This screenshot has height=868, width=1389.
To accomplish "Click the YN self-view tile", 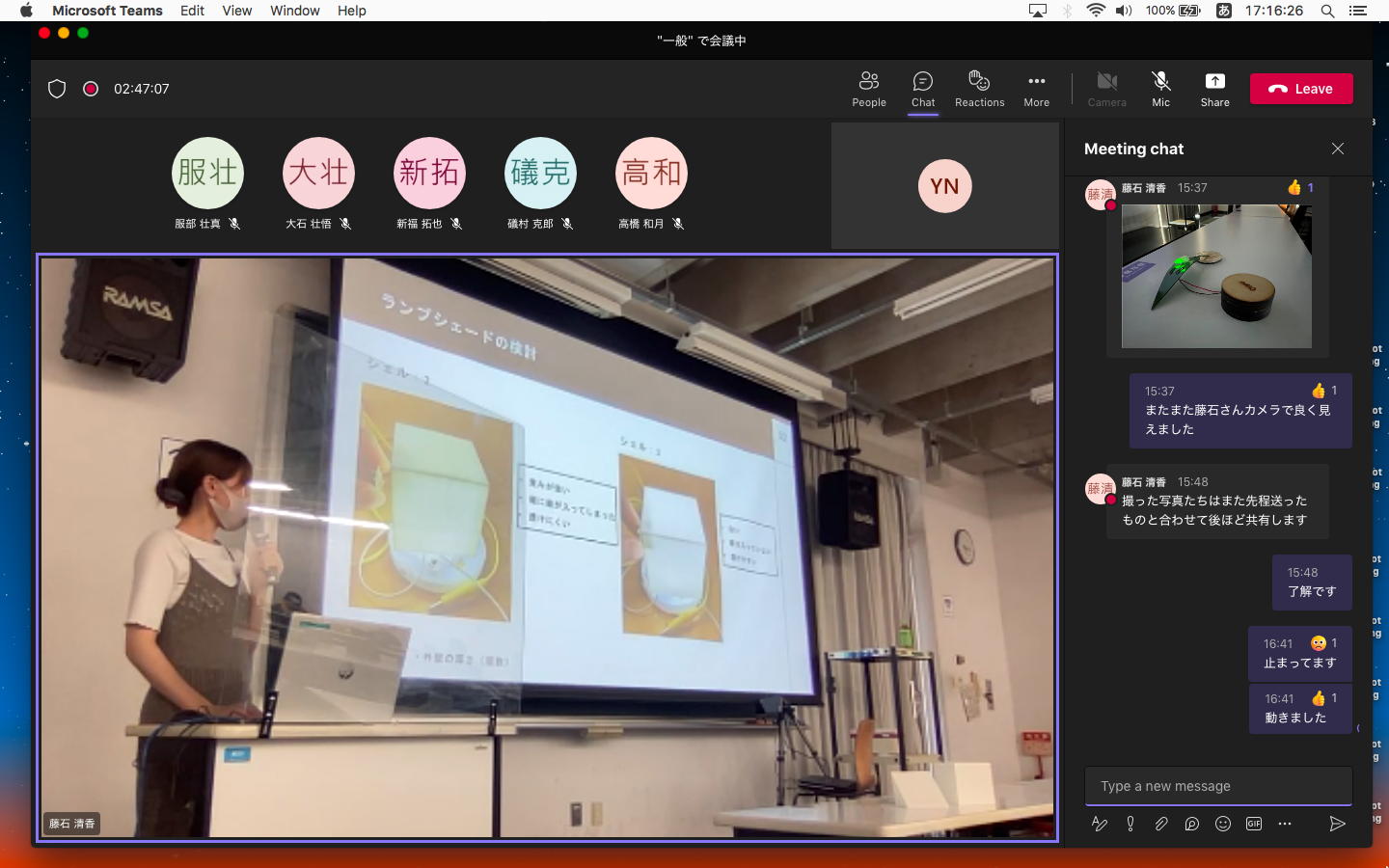I will (x=944, y=186).
